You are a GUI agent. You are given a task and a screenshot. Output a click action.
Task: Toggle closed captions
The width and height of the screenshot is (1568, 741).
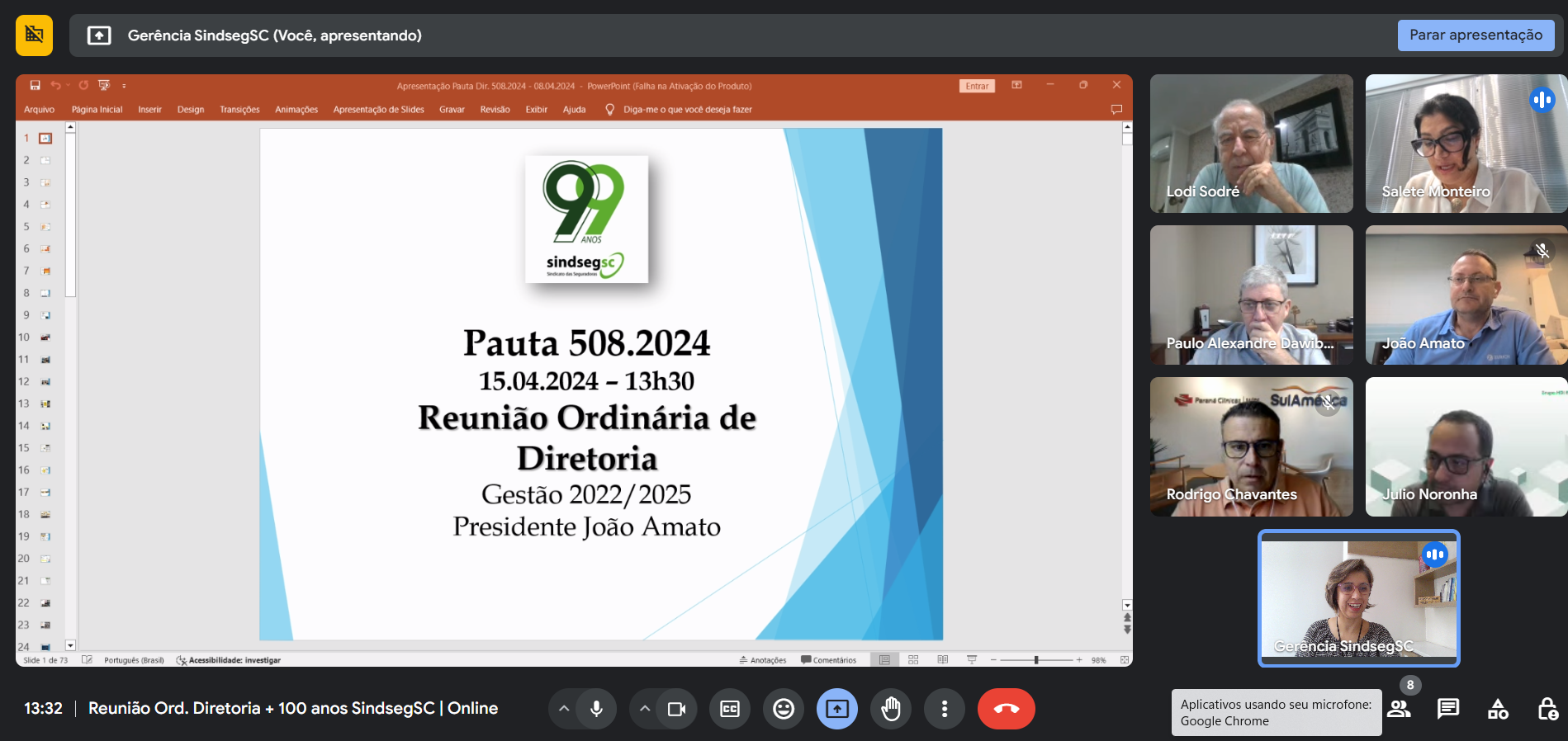(x=730, y=709)
